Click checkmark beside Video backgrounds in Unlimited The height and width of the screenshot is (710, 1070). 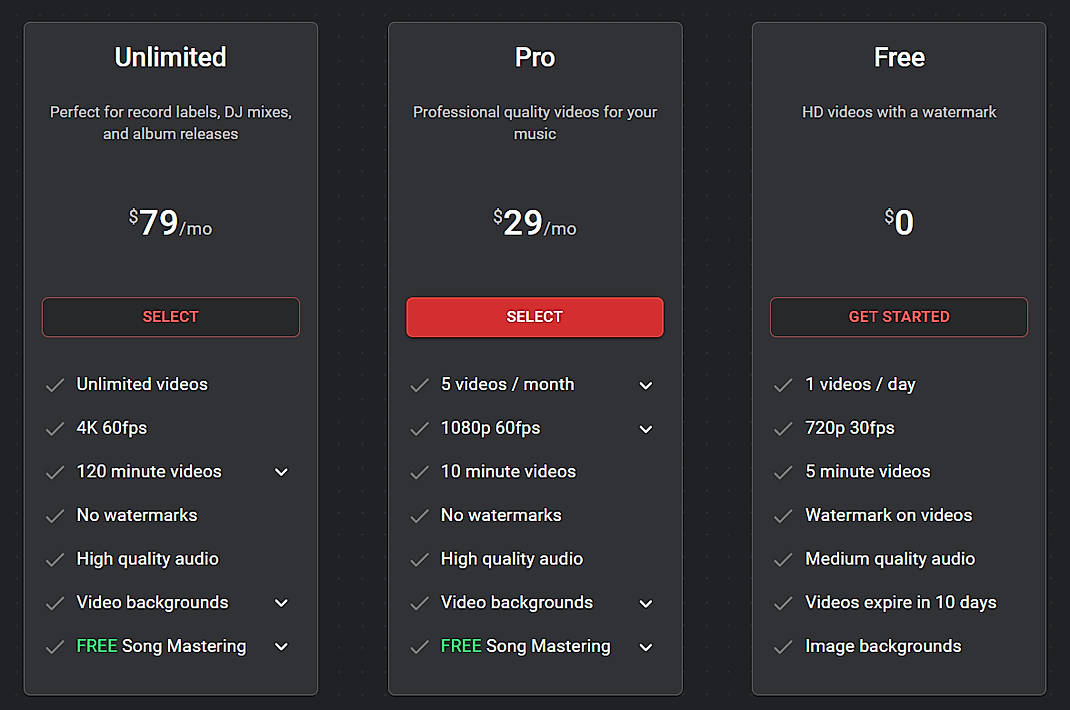tap(55, 604)
